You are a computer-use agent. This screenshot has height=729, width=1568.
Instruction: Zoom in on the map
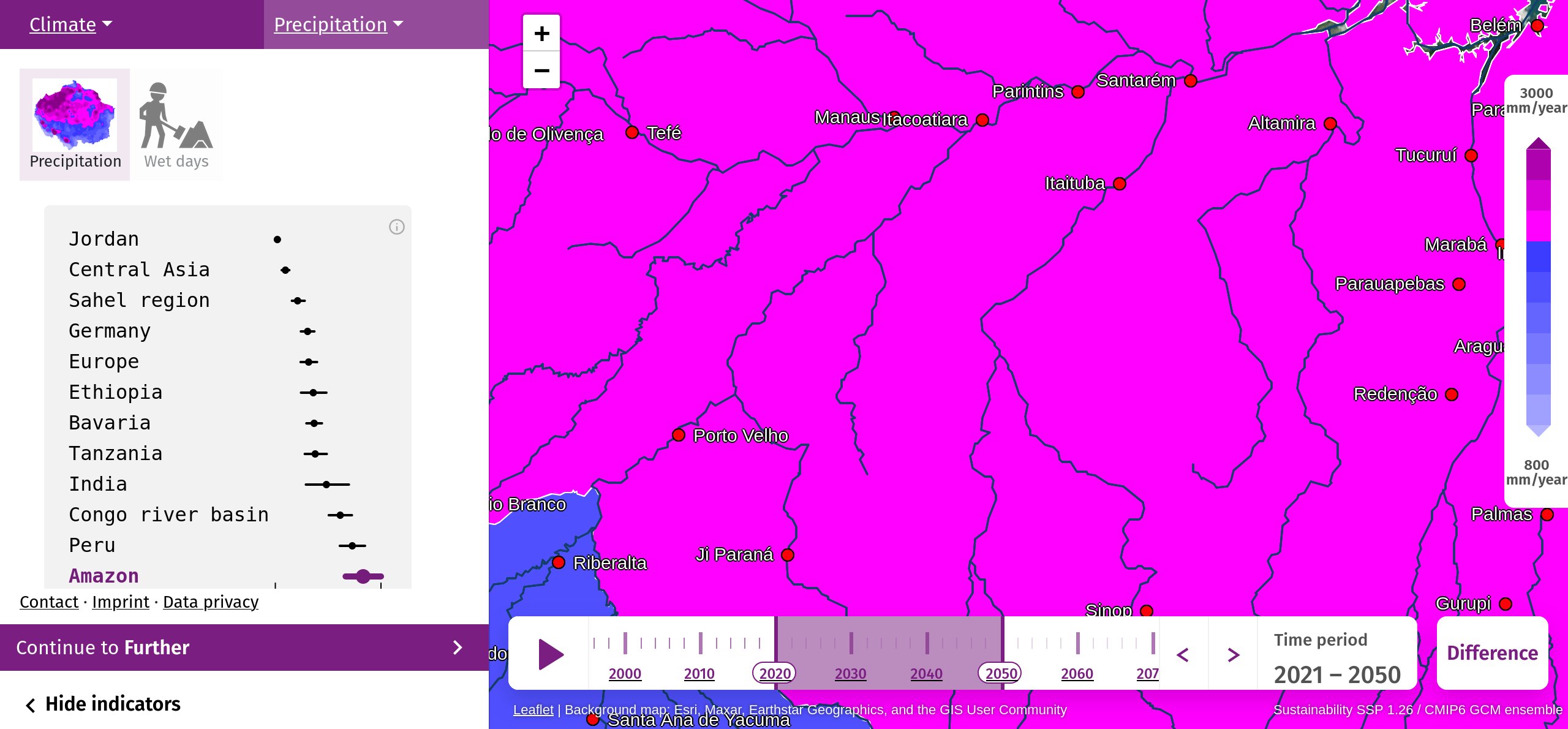pyautogui.click(x=541, y=34)
